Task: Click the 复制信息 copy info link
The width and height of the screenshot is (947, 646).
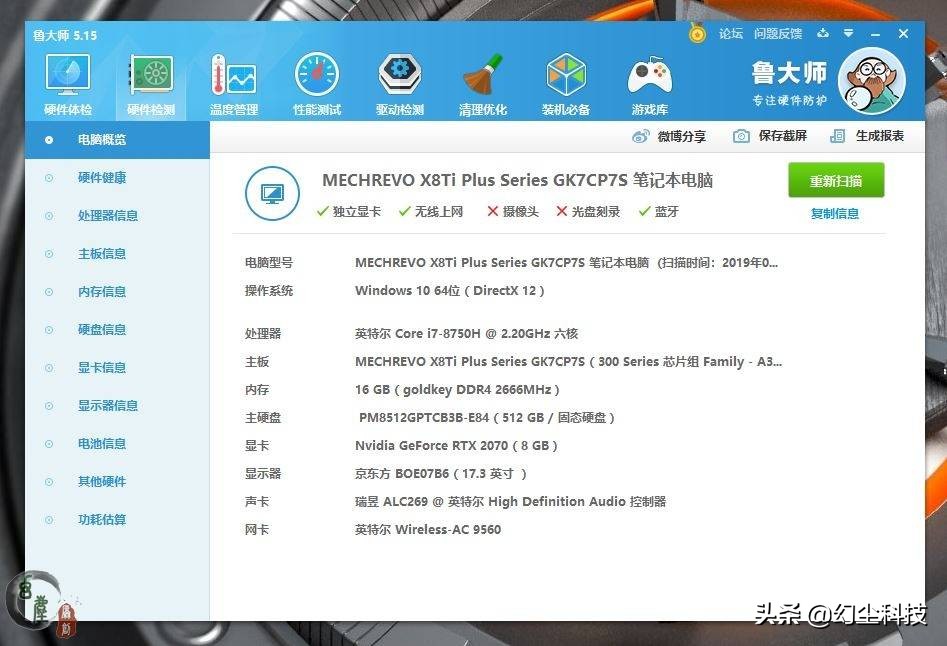Action: click(834, 213)
